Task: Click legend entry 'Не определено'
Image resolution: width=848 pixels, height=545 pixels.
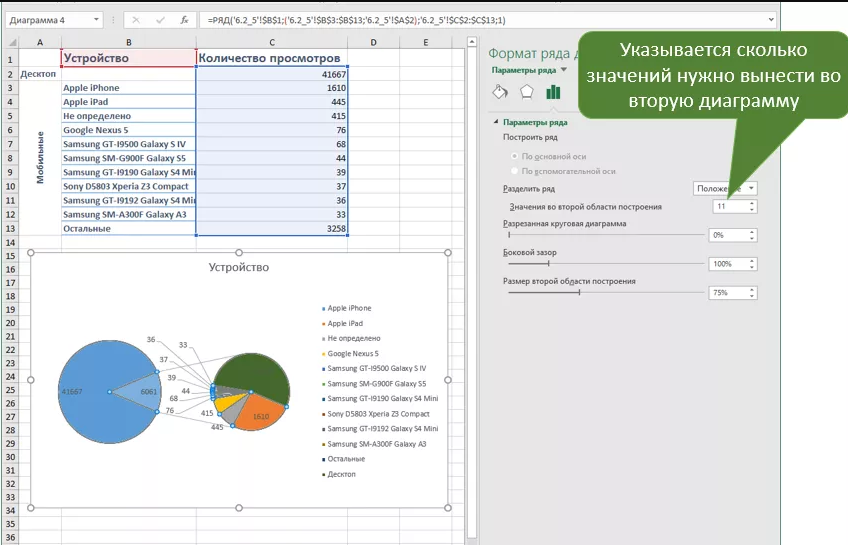Action: pos(354,338)
